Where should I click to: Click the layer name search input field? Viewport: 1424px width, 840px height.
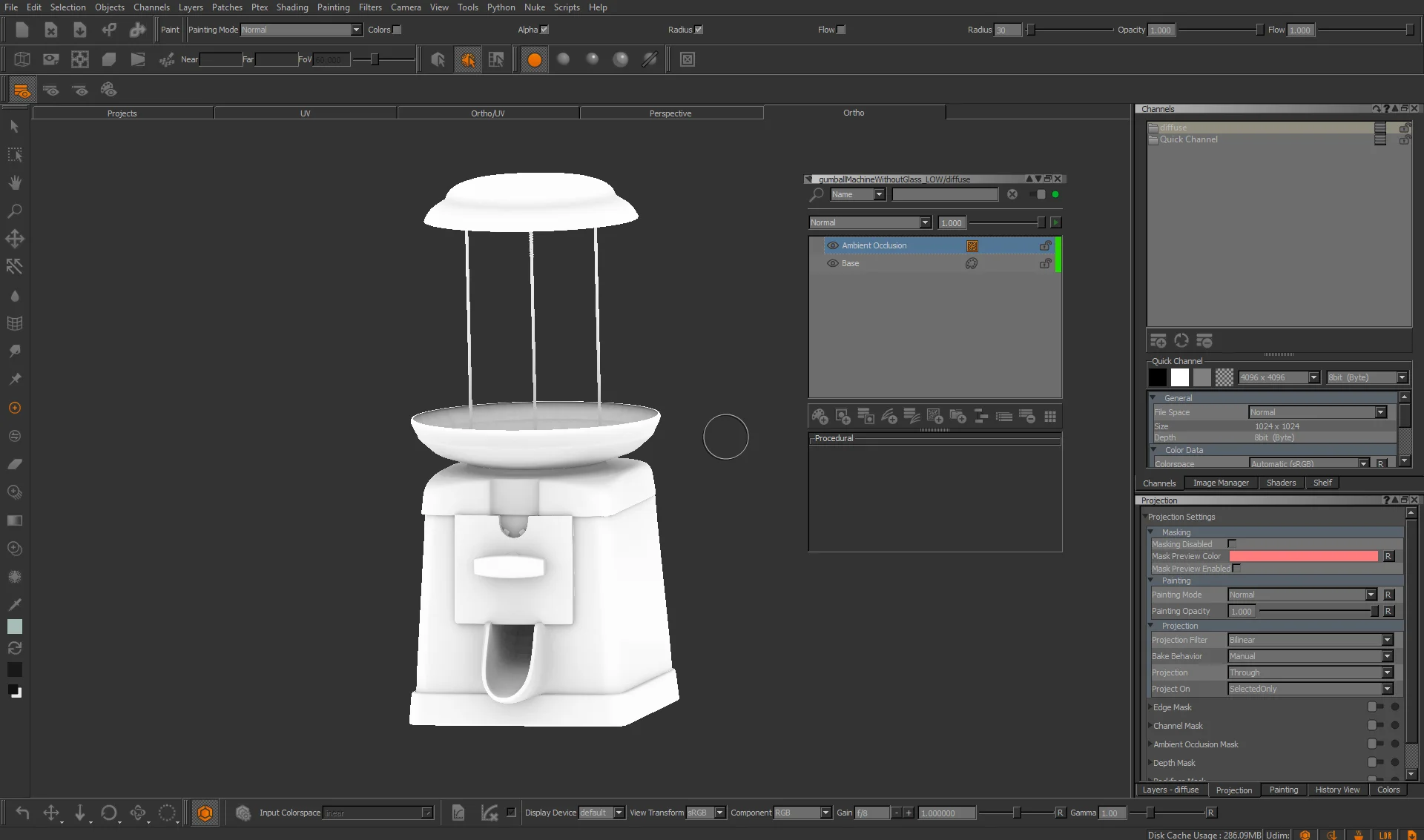pos(944,194)
